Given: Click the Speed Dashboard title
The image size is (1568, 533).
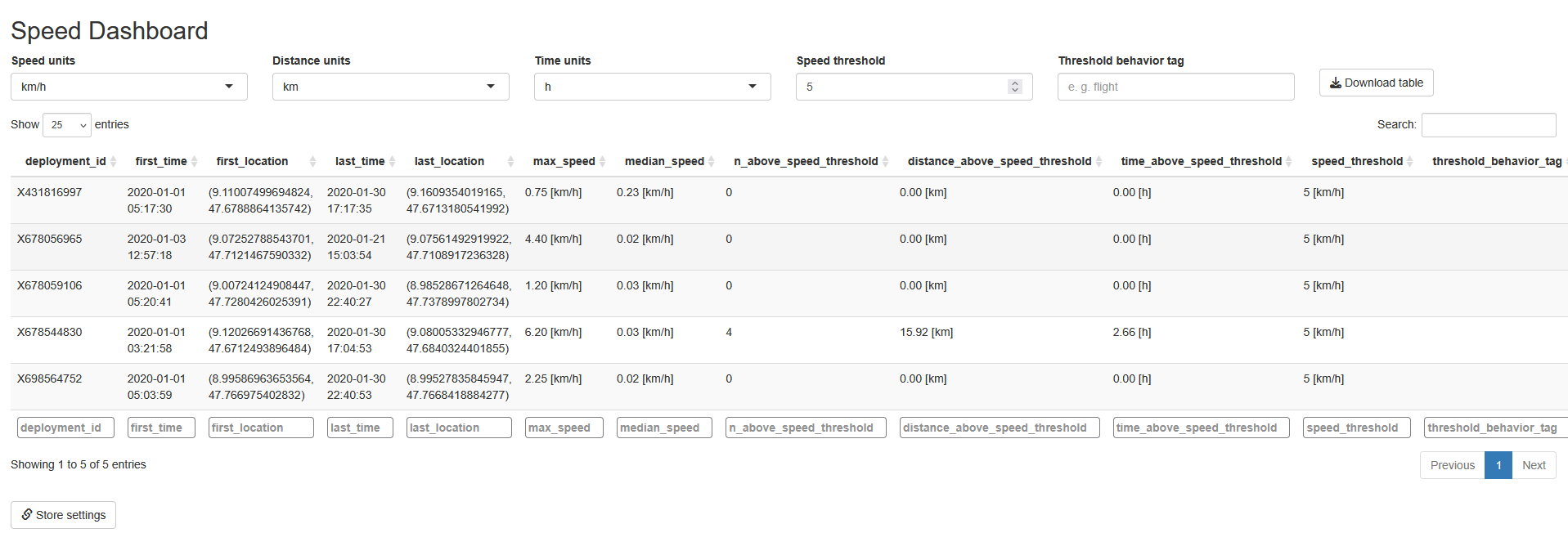Looking at the screenshot, I should 110,31.
